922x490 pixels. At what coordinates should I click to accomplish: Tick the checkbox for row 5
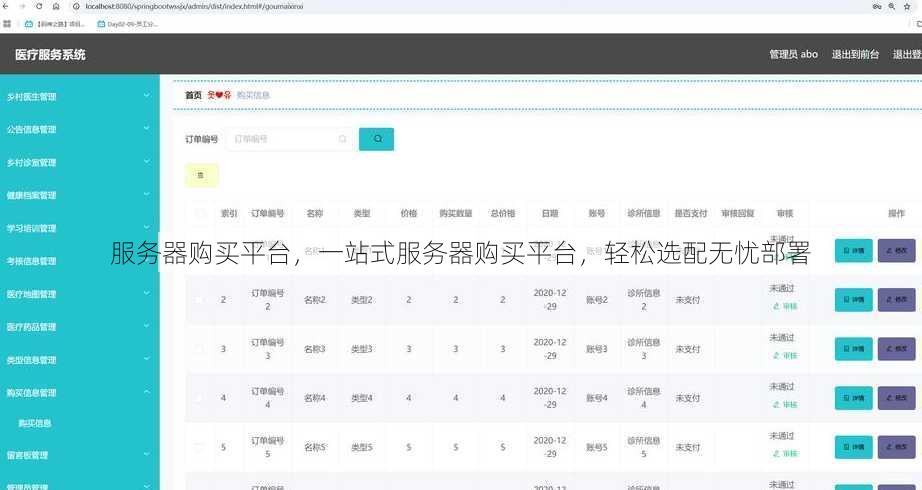point(200,447)
